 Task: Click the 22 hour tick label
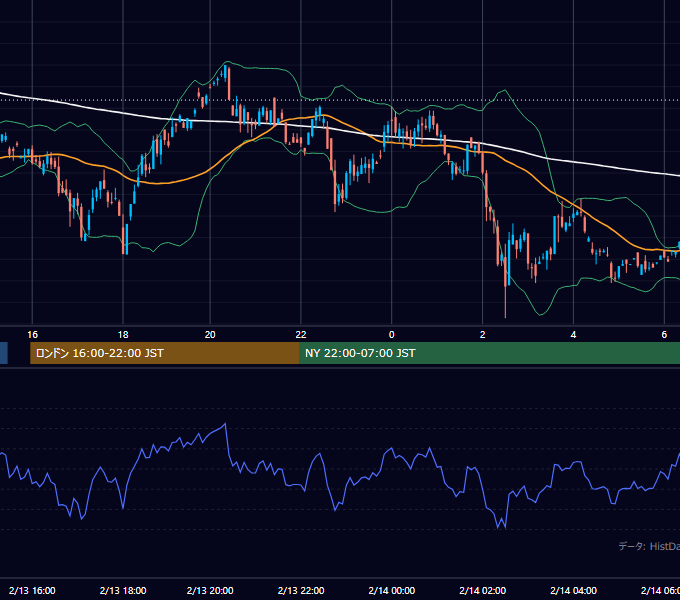point(301,335)
